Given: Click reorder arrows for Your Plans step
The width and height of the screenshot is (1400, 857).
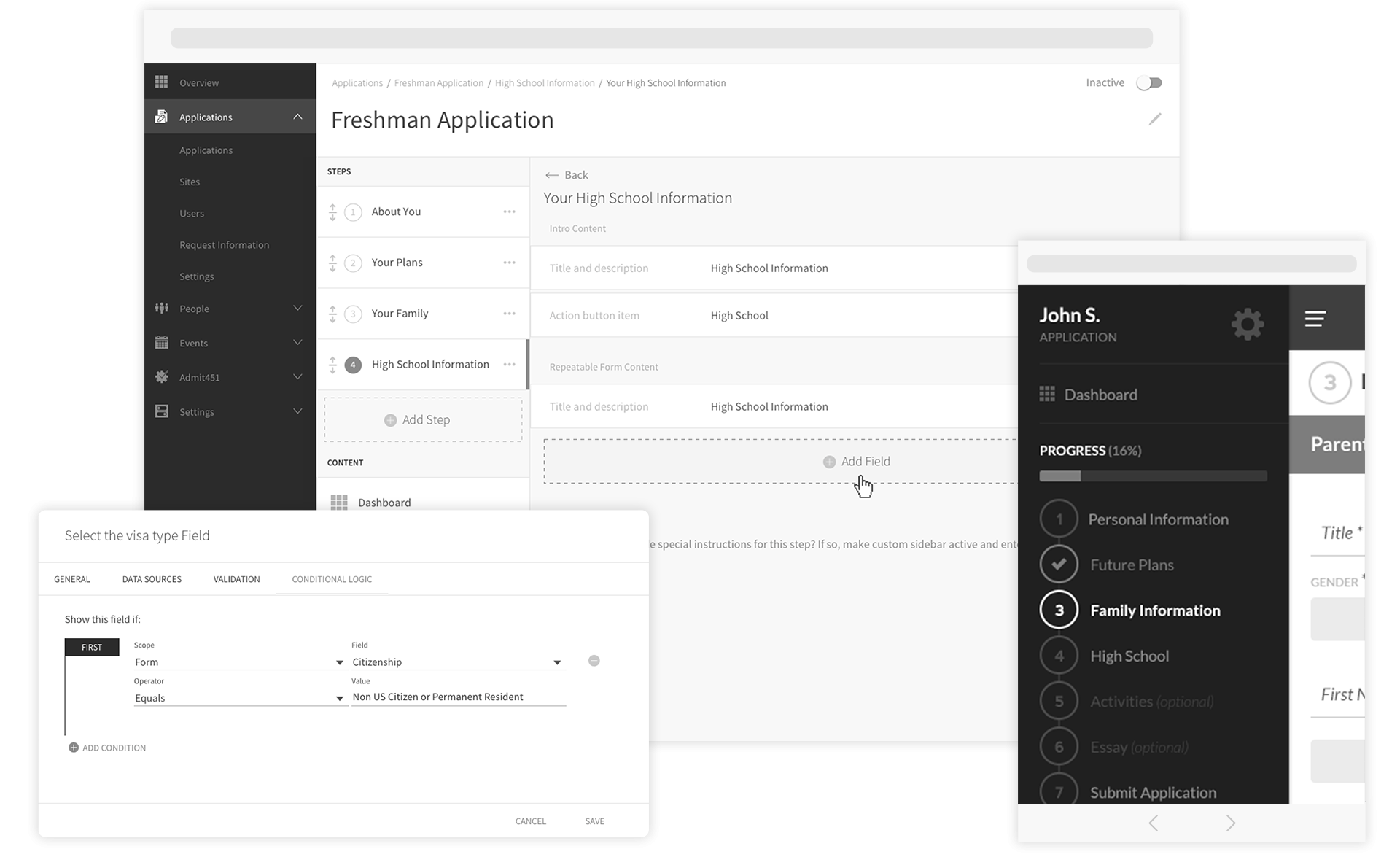Looking at the screenshot, I should click(x=332, y=263).
